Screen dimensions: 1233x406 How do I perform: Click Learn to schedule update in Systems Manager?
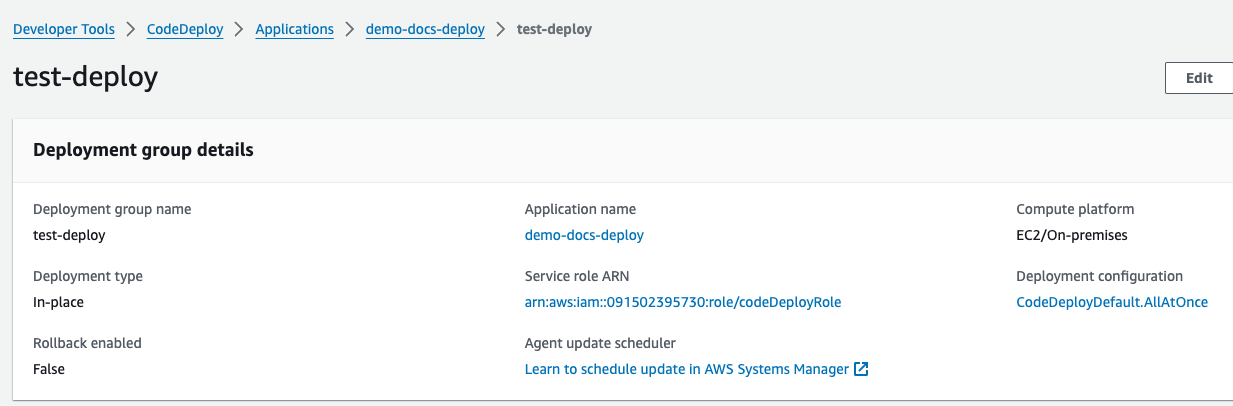(687, 369)
